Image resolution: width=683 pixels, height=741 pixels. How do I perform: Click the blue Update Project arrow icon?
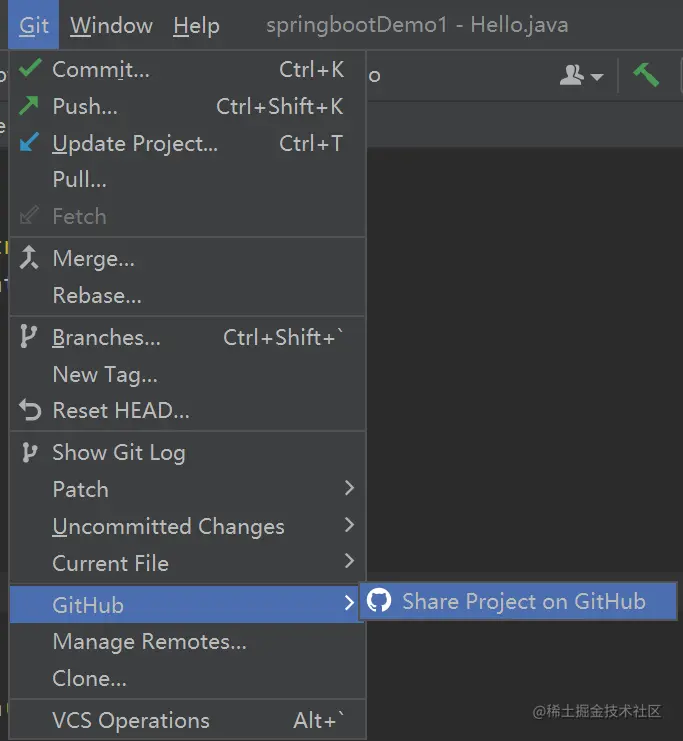point(30,143)
